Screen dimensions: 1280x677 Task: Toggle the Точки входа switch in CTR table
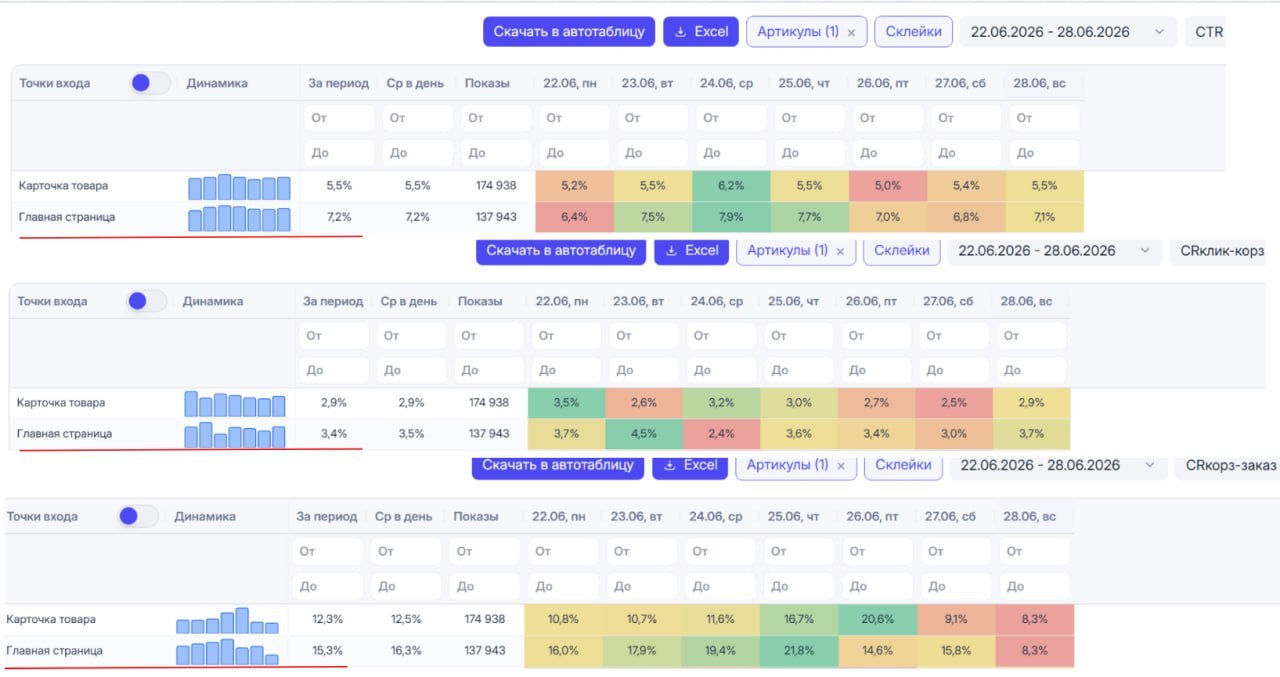coord(151,83)
